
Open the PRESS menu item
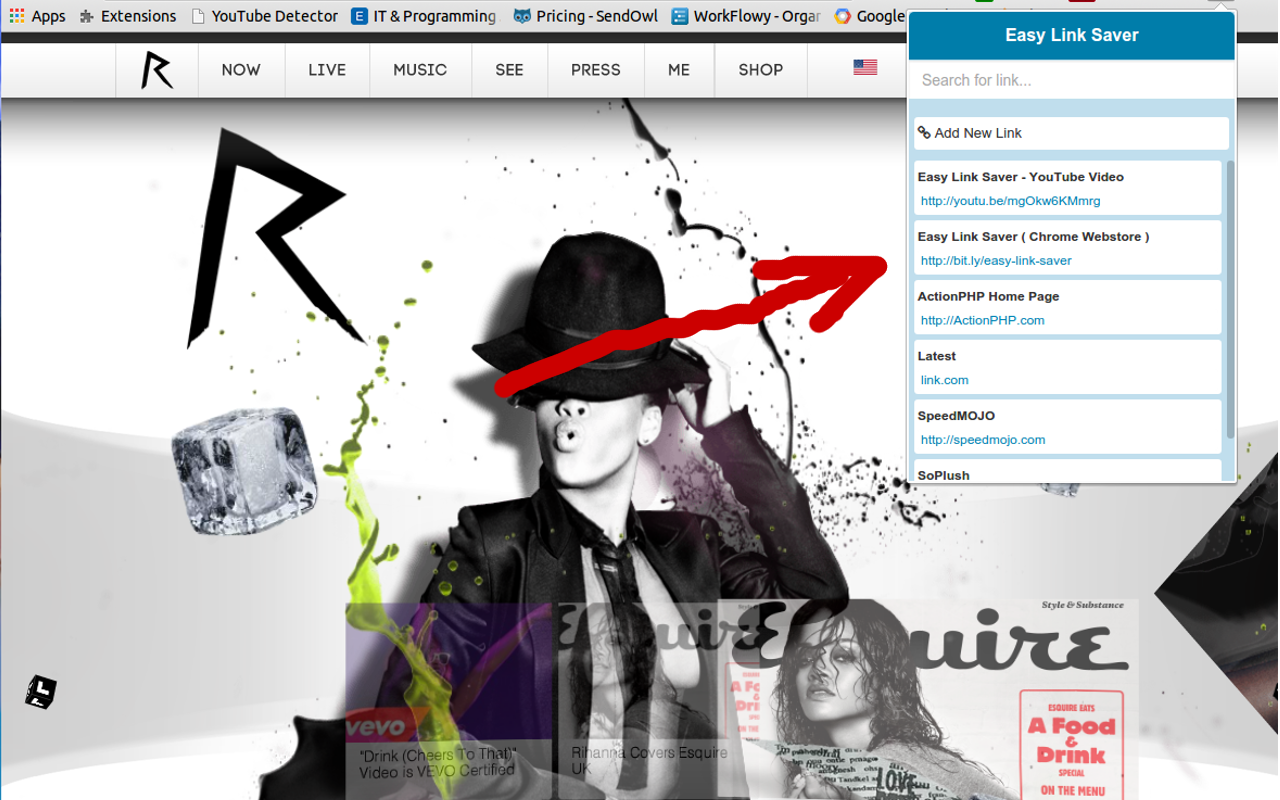[x=596, y=70]
